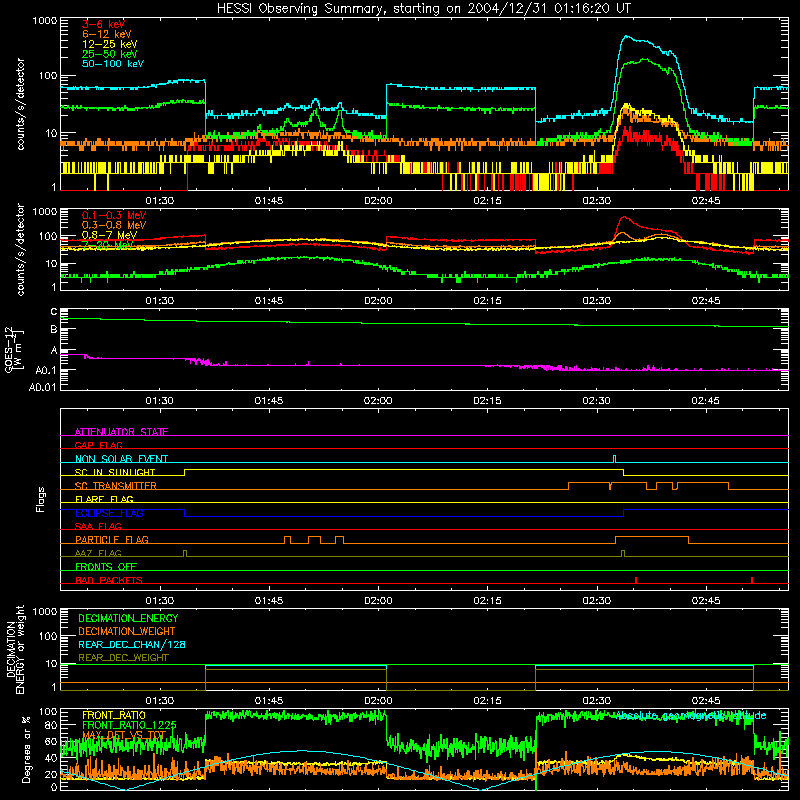Click the REAR_DEC_WEIGHT legend label
Viewport: 800px width, 800px height.
point(123,658)
